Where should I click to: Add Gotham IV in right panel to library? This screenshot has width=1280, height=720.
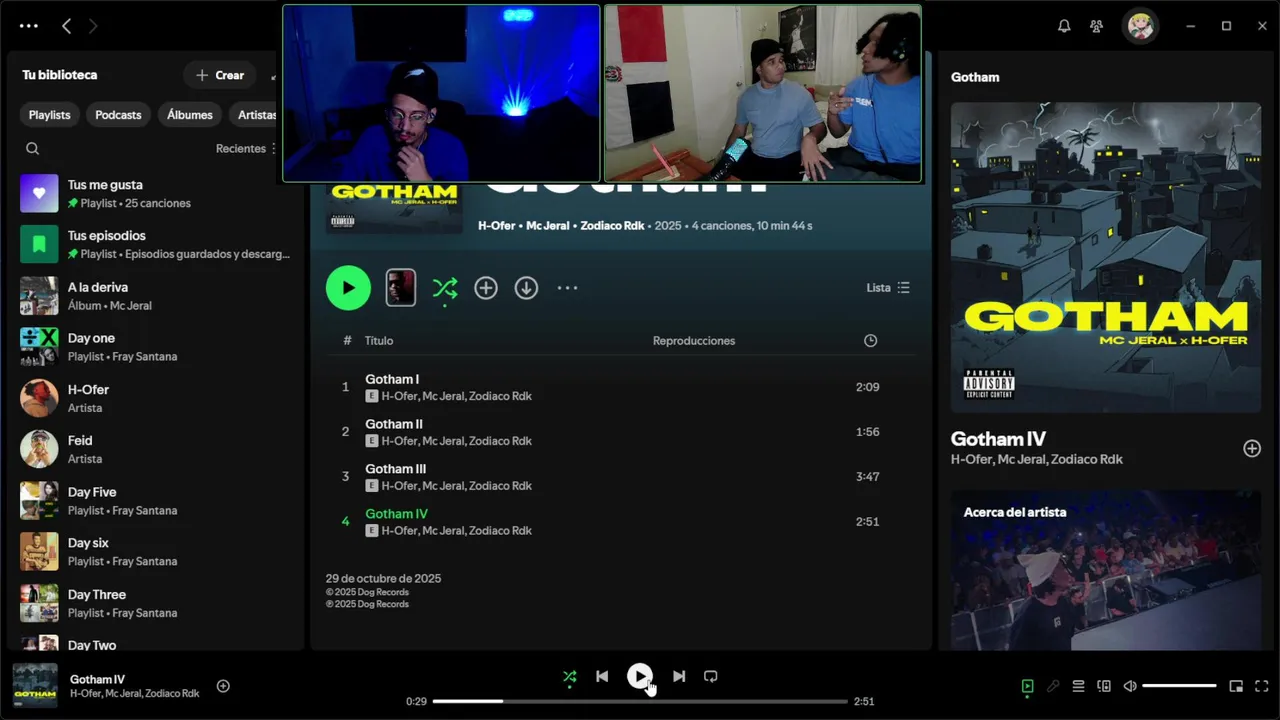click(1252, 448)
